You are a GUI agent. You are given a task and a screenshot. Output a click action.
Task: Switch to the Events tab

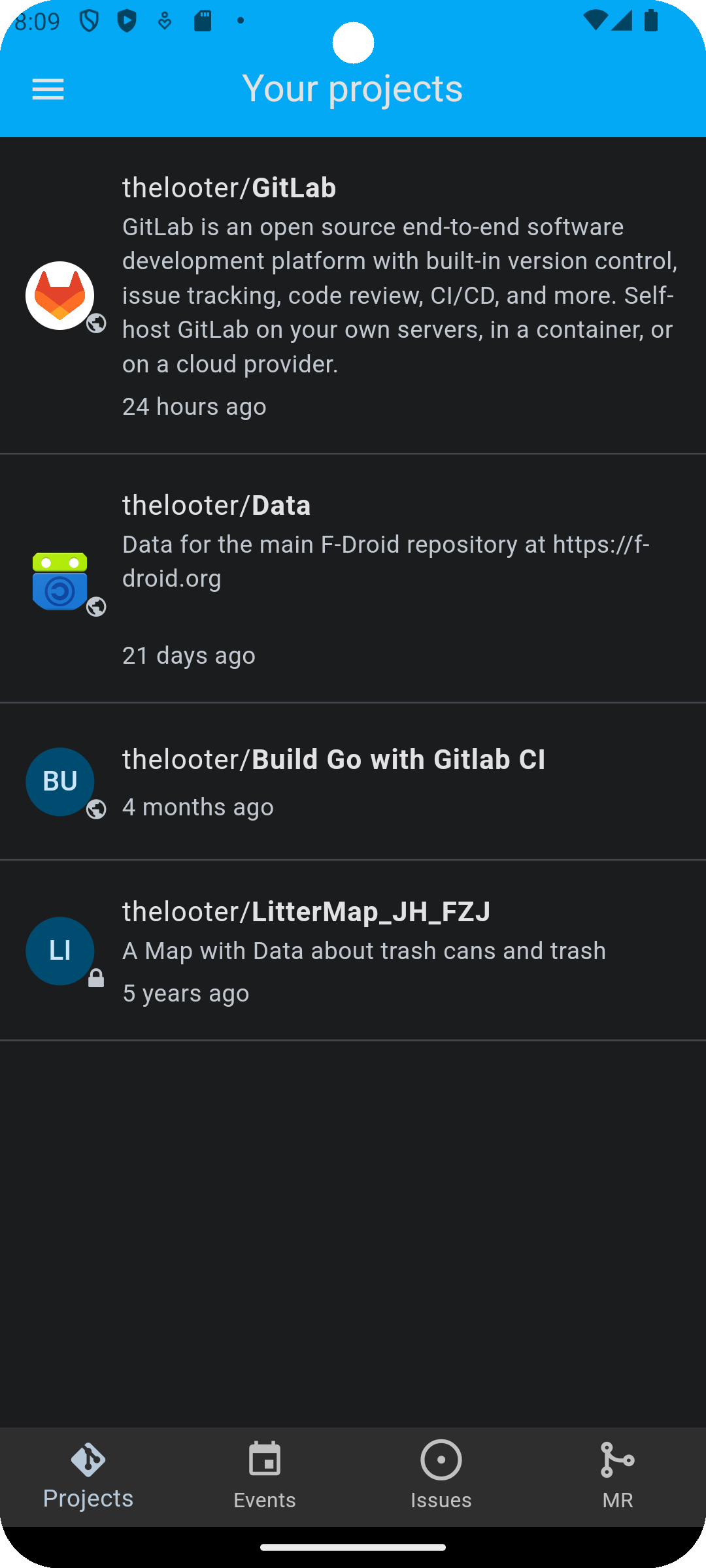pos(265,1477)
